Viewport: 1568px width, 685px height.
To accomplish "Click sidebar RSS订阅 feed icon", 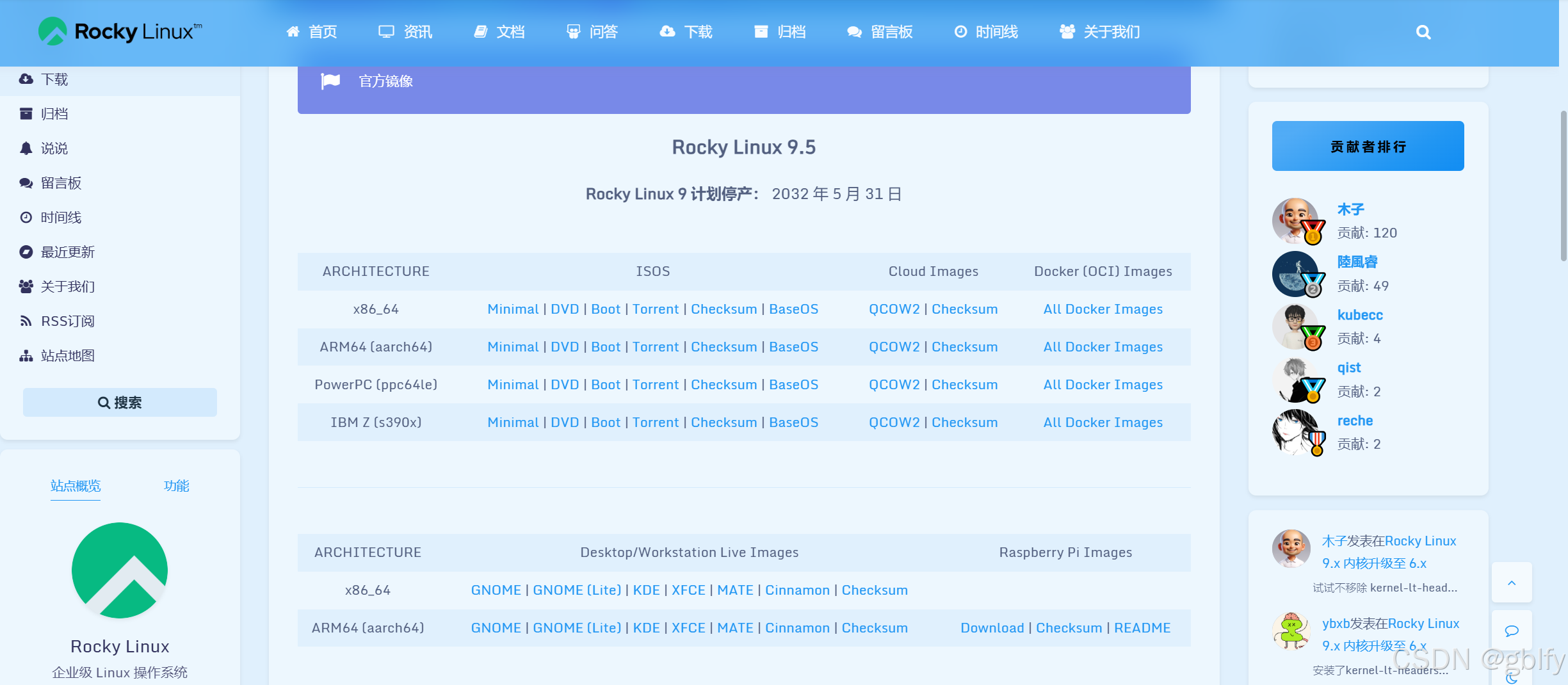I will [26, 321].
